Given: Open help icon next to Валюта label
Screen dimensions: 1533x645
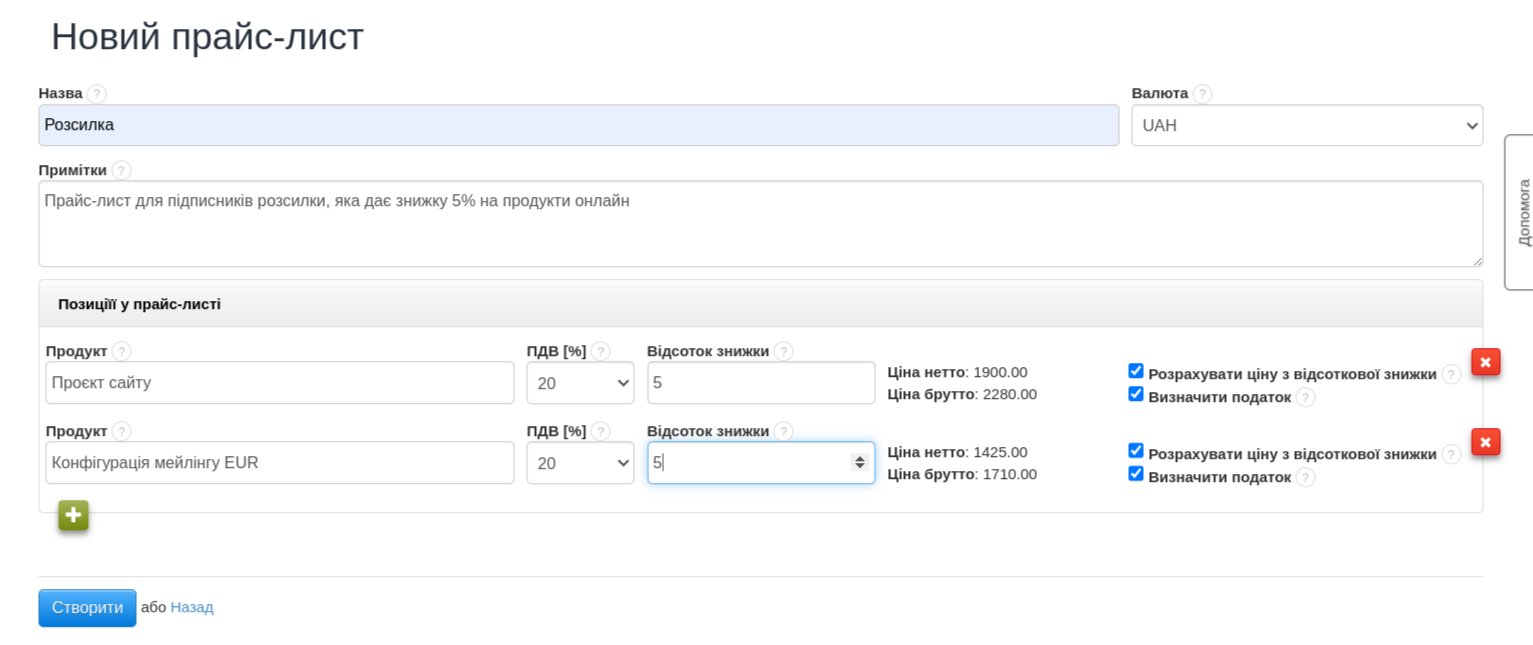Looking at the screenshot, I should 1202,94.
